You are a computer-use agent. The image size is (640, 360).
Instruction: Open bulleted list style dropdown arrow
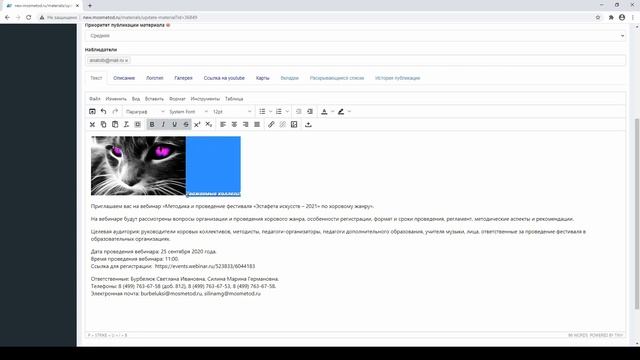(271, 111)
